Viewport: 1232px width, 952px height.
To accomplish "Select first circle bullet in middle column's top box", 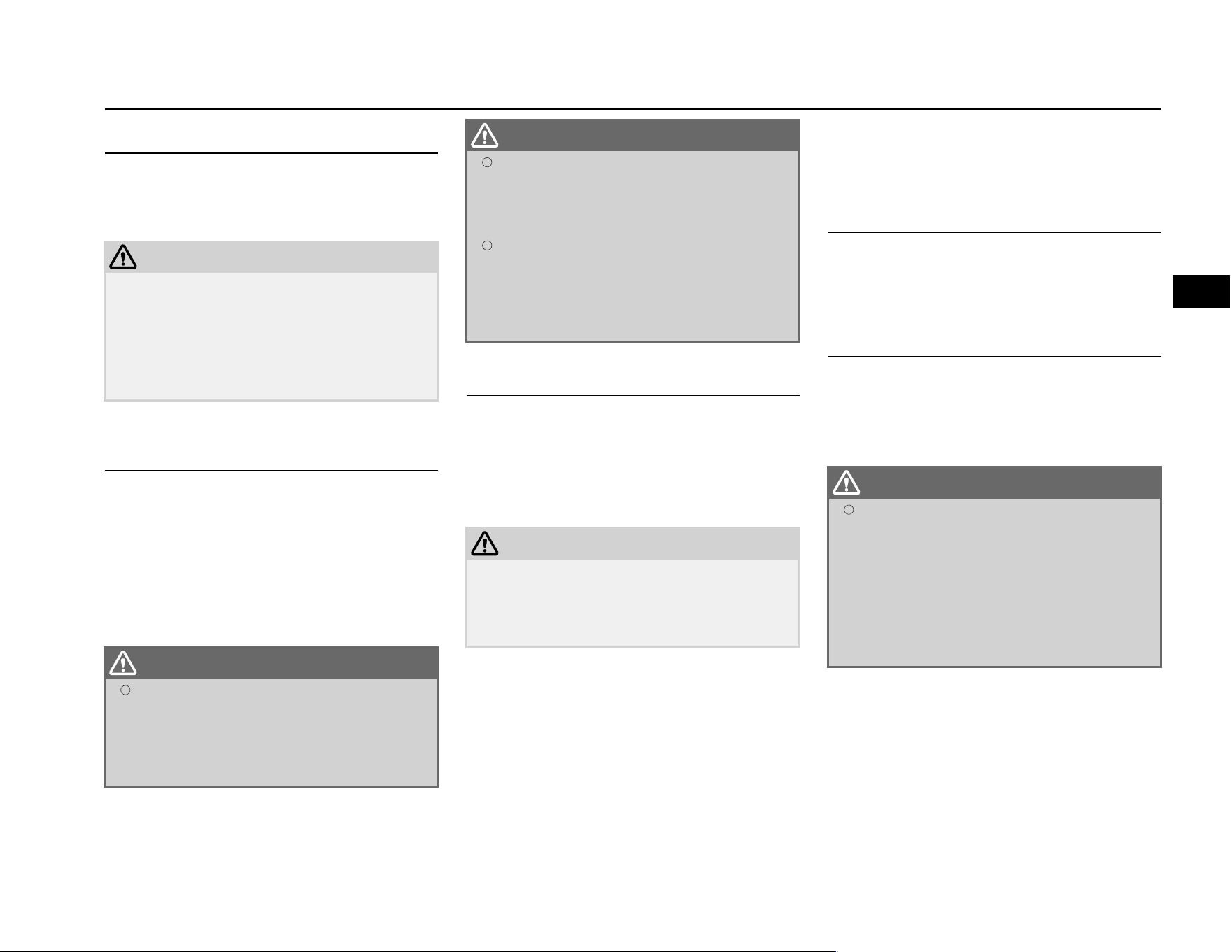I will pos(488,163).
